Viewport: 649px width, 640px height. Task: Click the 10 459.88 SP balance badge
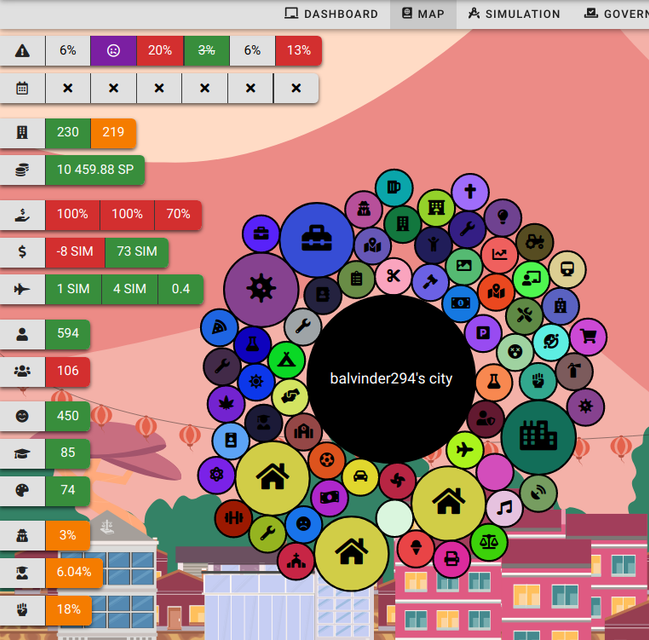click(x=95, y=170)
